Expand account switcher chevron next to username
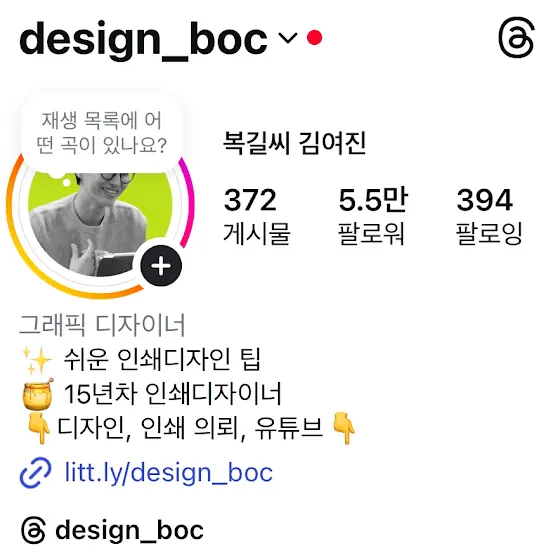This screenshot has width=560, height=560. point(288,38)
